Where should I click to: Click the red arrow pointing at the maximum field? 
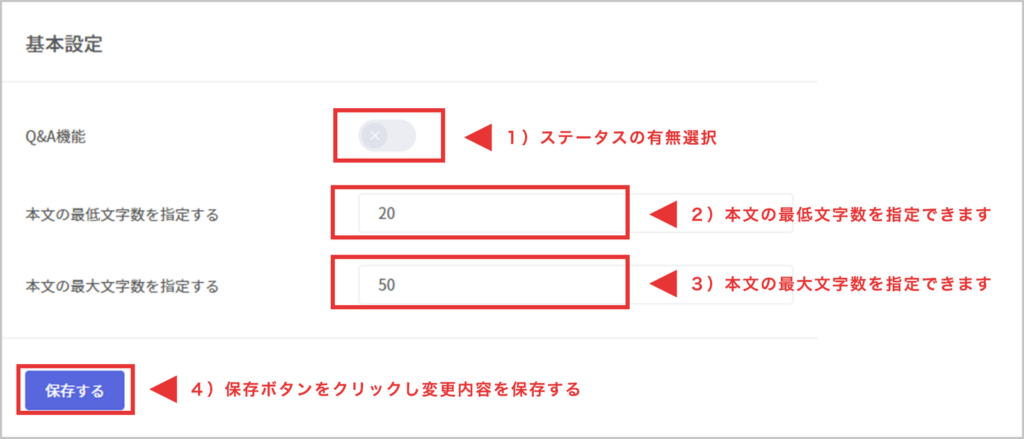[x=665, y=284]
